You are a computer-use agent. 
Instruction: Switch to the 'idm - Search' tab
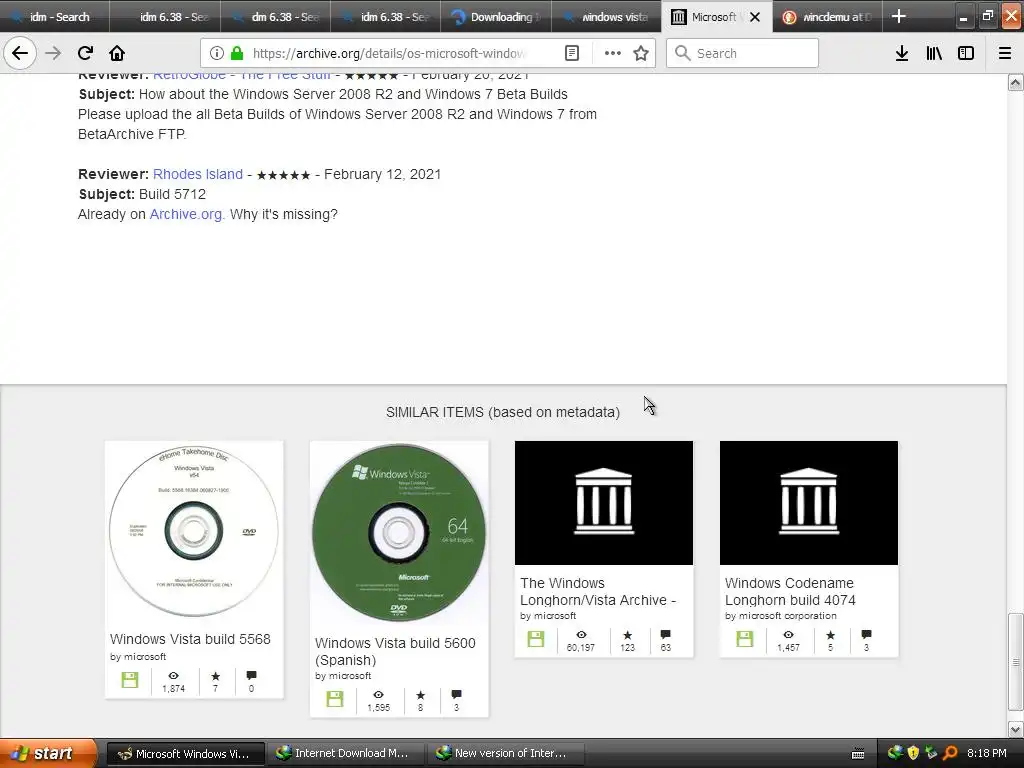click(x=55, y=16)
